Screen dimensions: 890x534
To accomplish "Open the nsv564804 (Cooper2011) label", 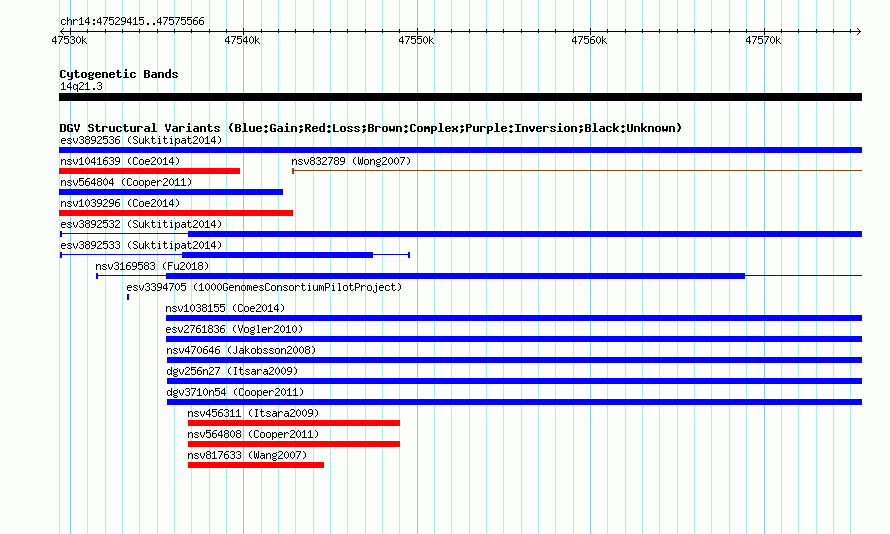I will [x=126, y=182].
